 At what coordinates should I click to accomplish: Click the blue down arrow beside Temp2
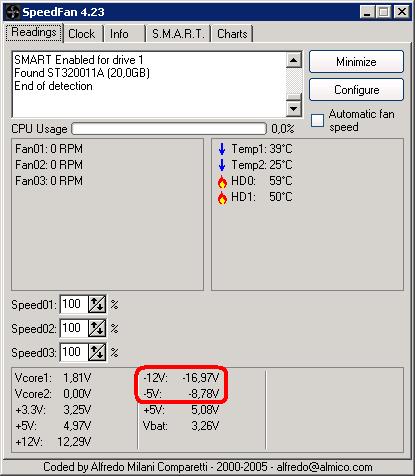click(x=222, y=165)
